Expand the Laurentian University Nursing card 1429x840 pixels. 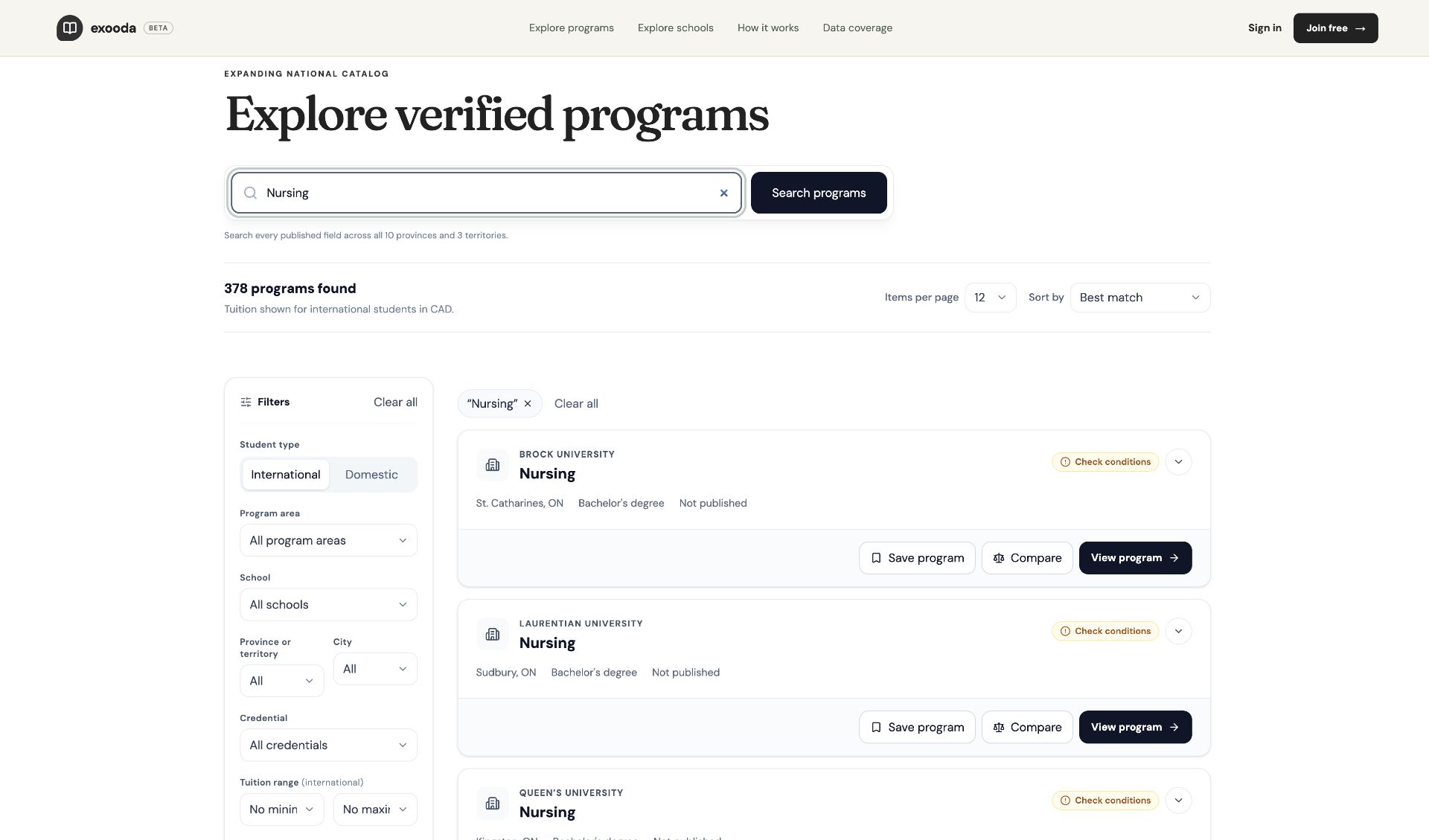coord(1178,631)
